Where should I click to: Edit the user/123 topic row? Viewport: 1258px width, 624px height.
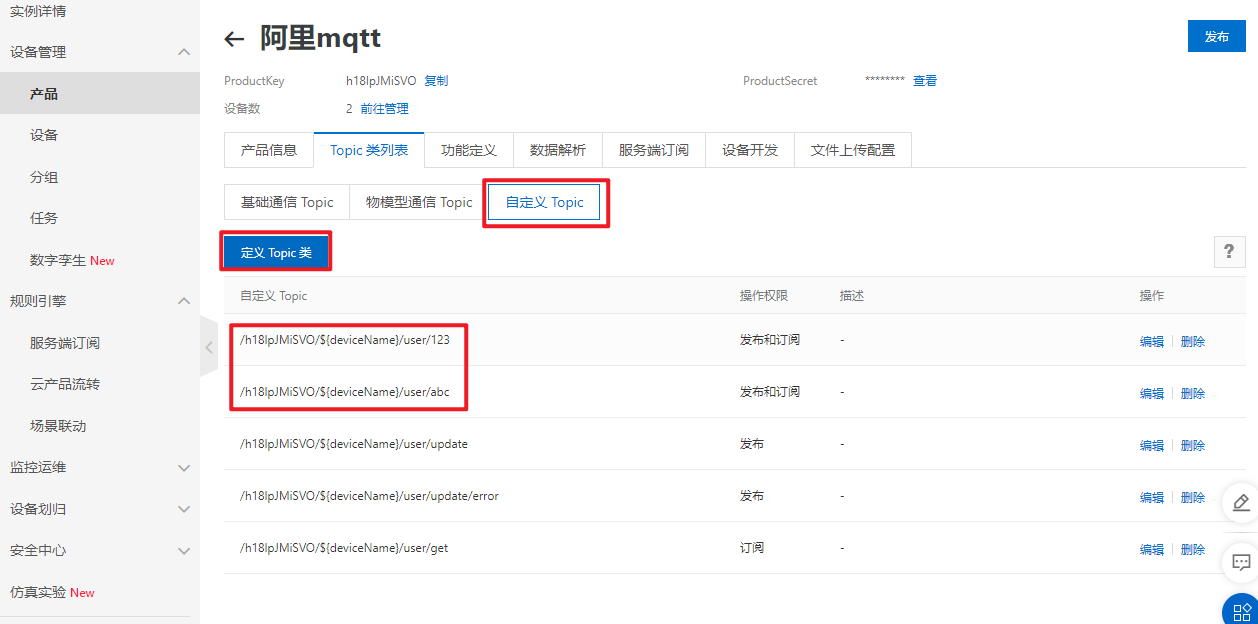coord(1152,341)
